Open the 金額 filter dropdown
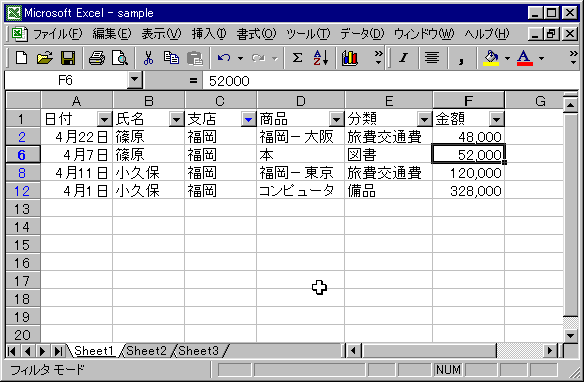The image size is (584, 382). point(496,120)
